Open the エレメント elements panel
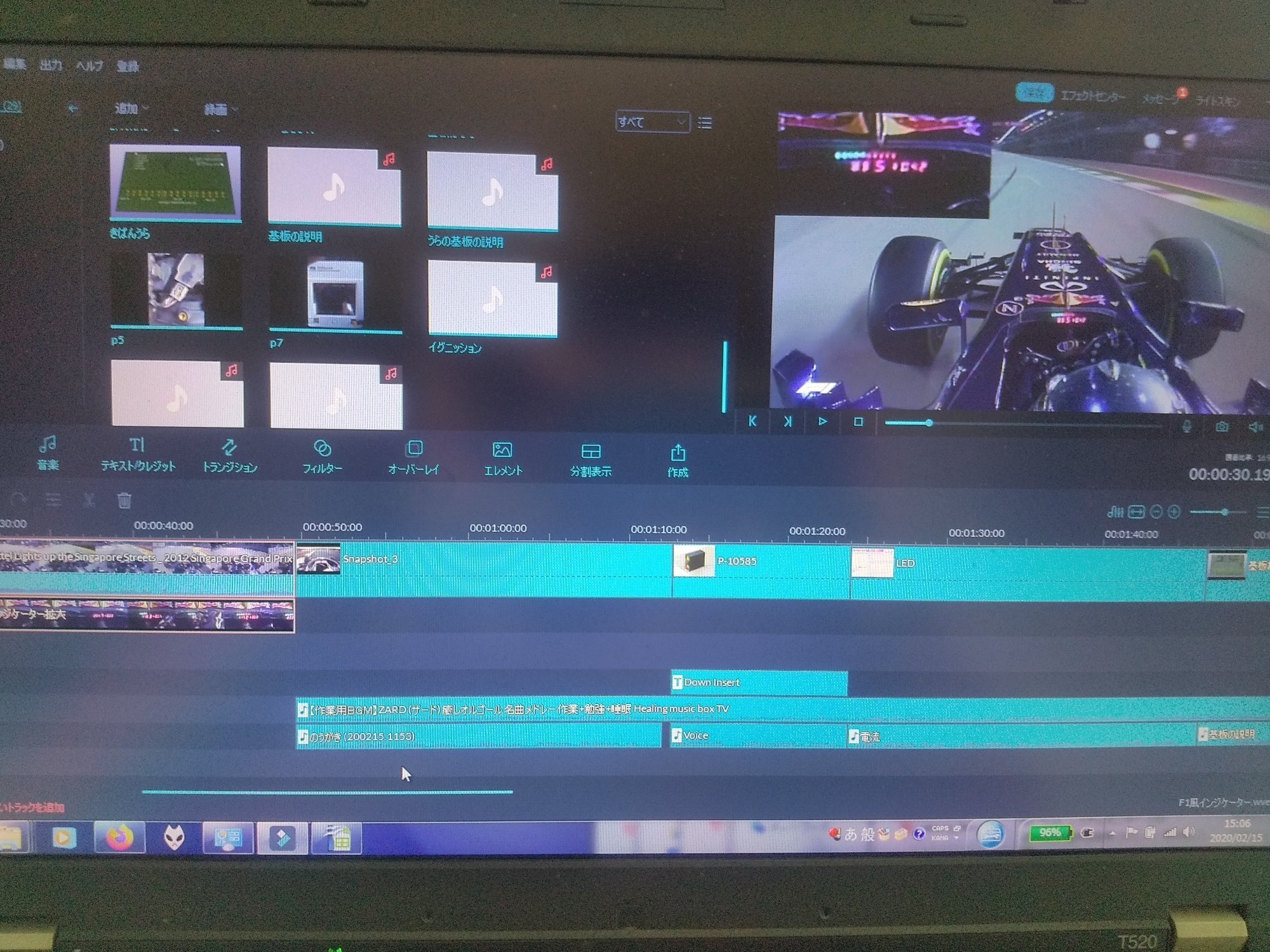The height and width of the screenshot is (952, 1270). (503, 459)
